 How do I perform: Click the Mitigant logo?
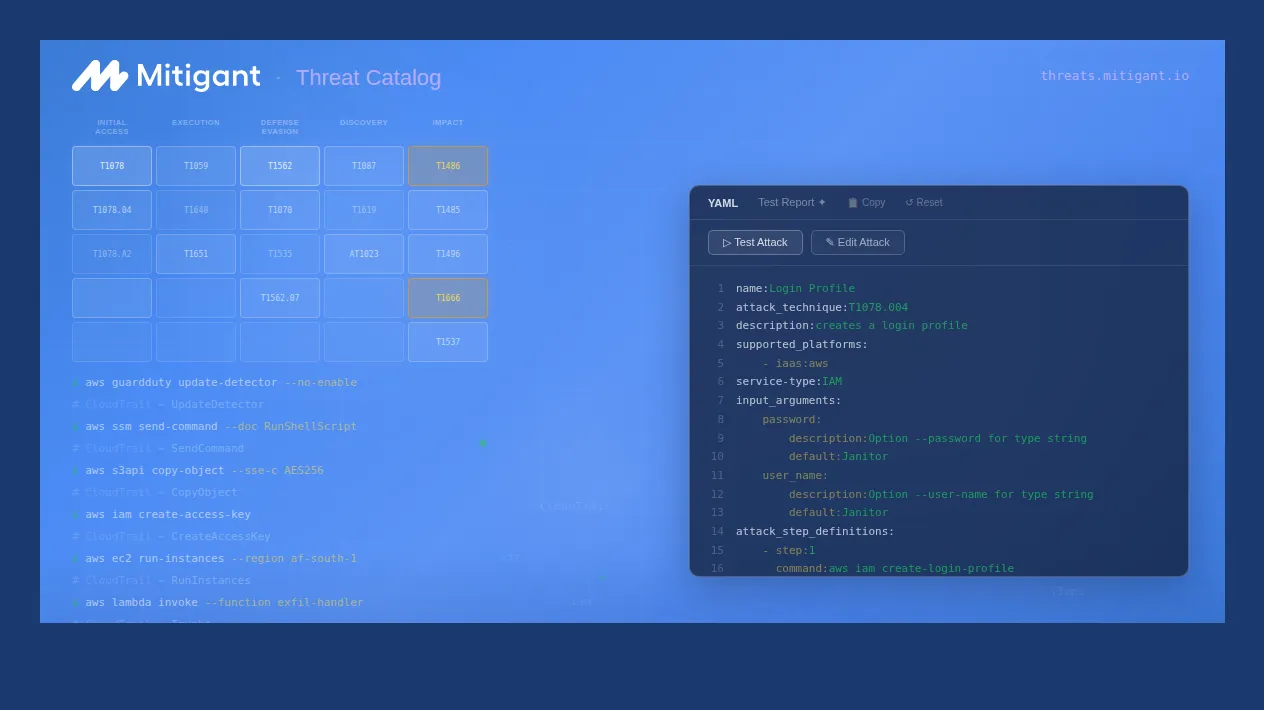point(166,76)
